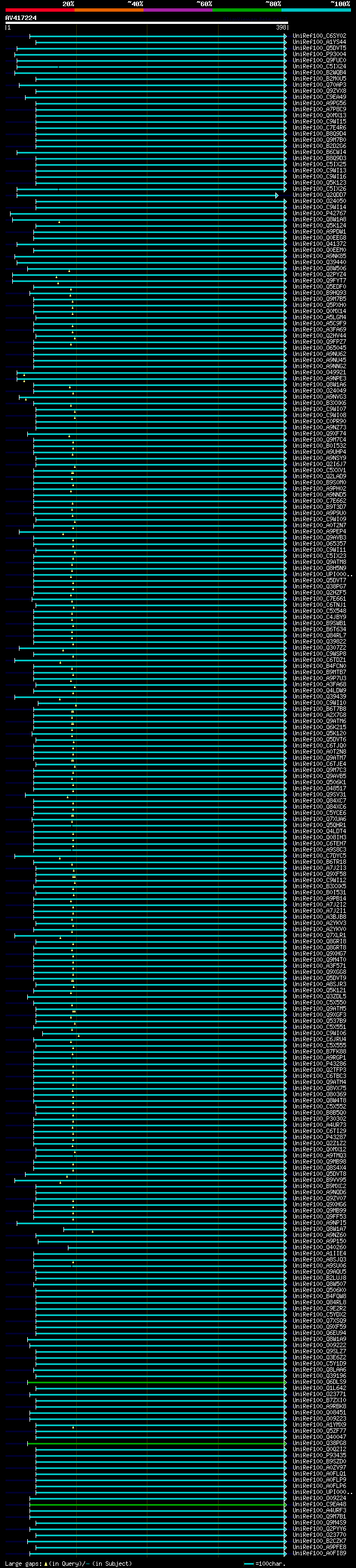Open hit UniRef100_C6SY02
The height and width of the screenshot is (1568, 356).
(319, 36)
